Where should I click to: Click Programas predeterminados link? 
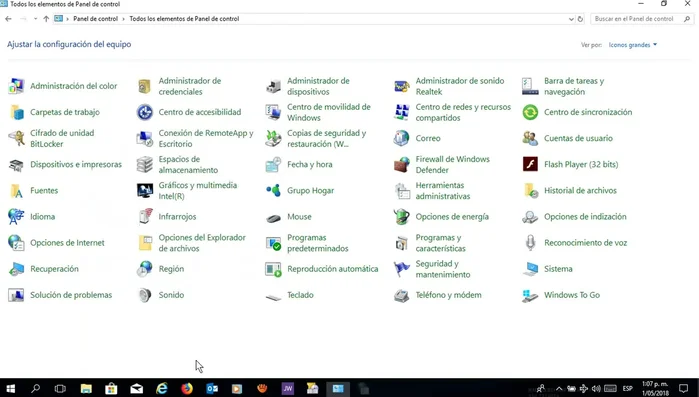(318, 243)
